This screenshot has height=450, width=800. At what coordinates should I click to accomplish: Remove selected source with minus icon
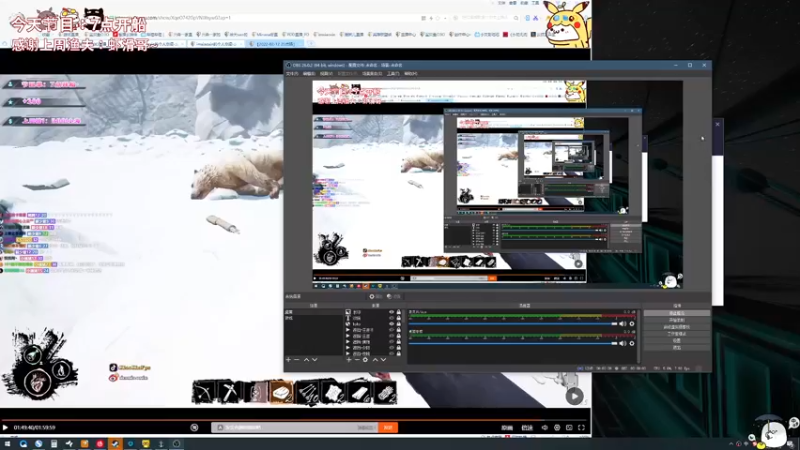pyautogui.click(x=357, y=360)
